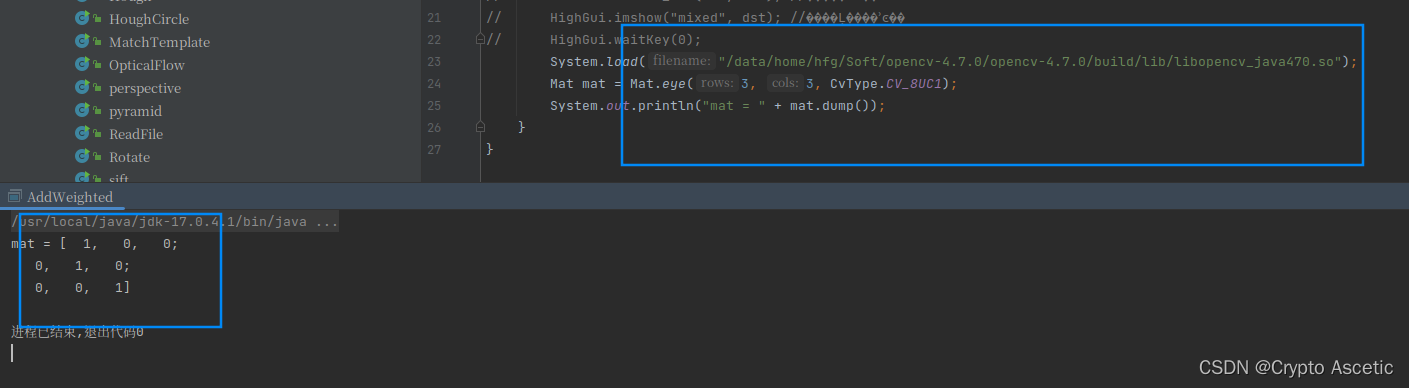Click the System.out.println statement

(x=718, y=106)
